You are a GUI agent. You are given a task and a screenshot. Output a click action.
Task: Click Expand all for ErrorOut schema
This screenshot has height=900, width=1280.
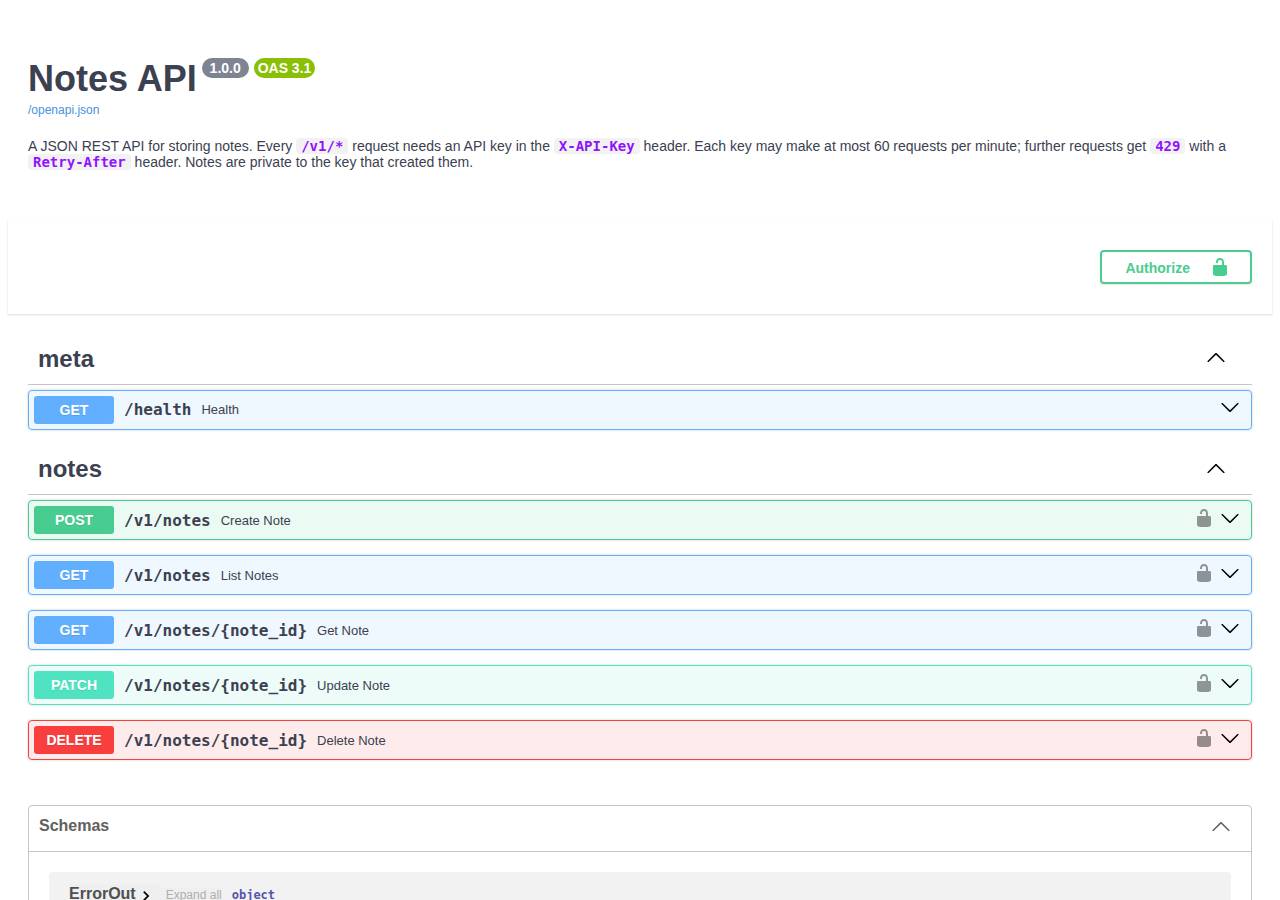pos(193,894)
